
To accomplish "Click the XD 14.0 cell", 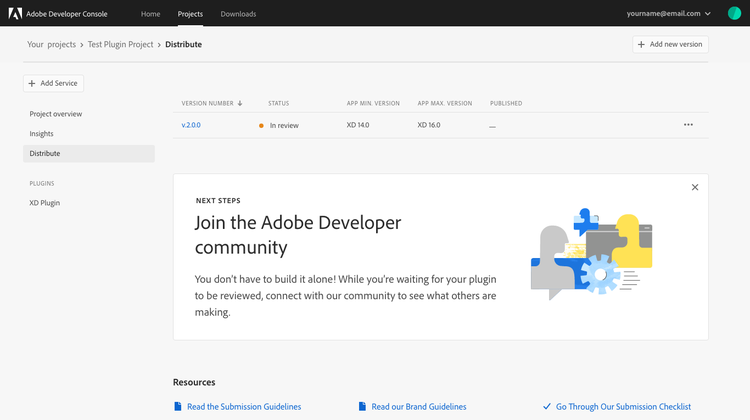I will [x=358, y=125].
